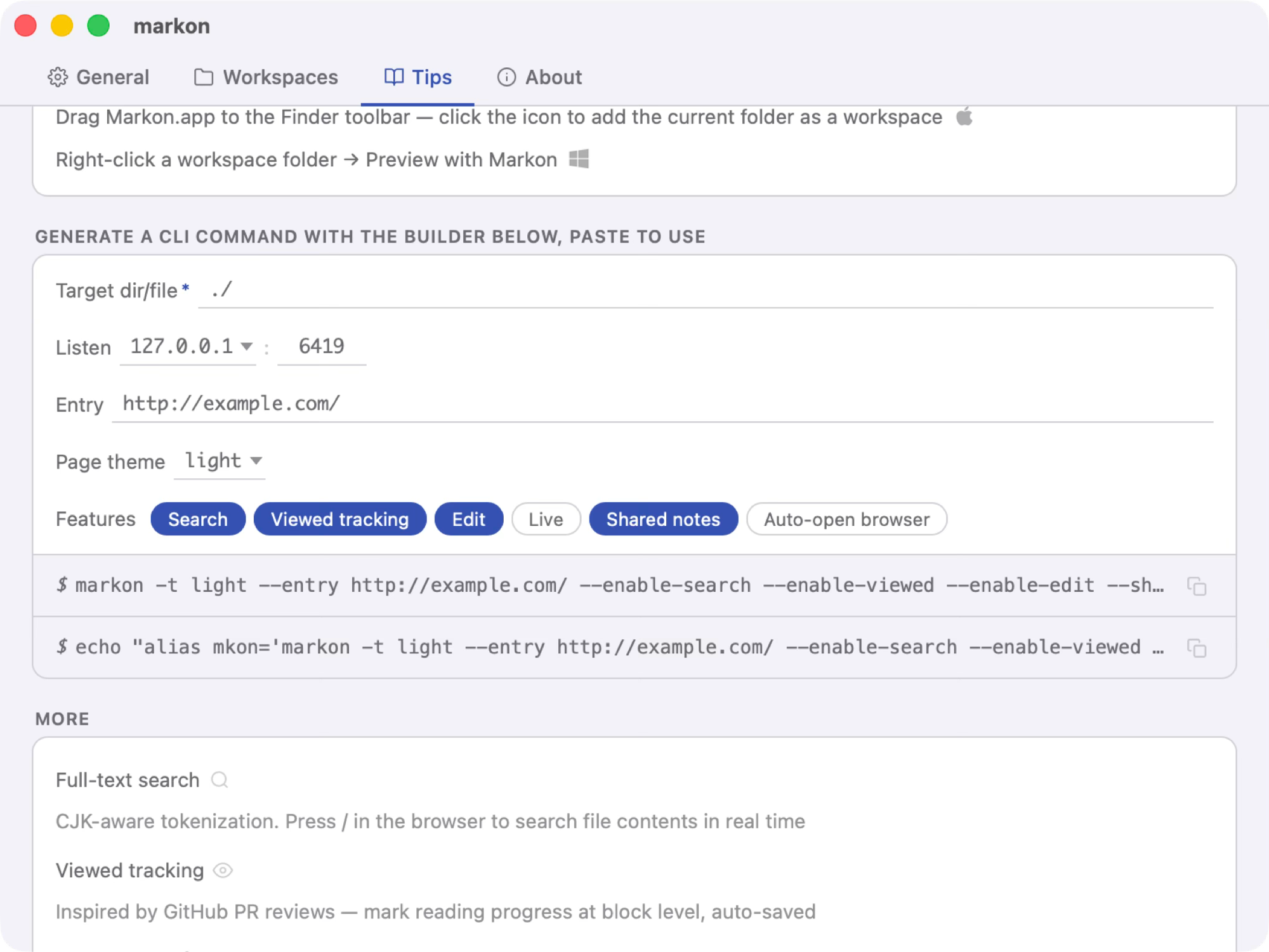Open the Listen address 127.0.0.1 dropdown
The image size is (1269, 952).
188,346
